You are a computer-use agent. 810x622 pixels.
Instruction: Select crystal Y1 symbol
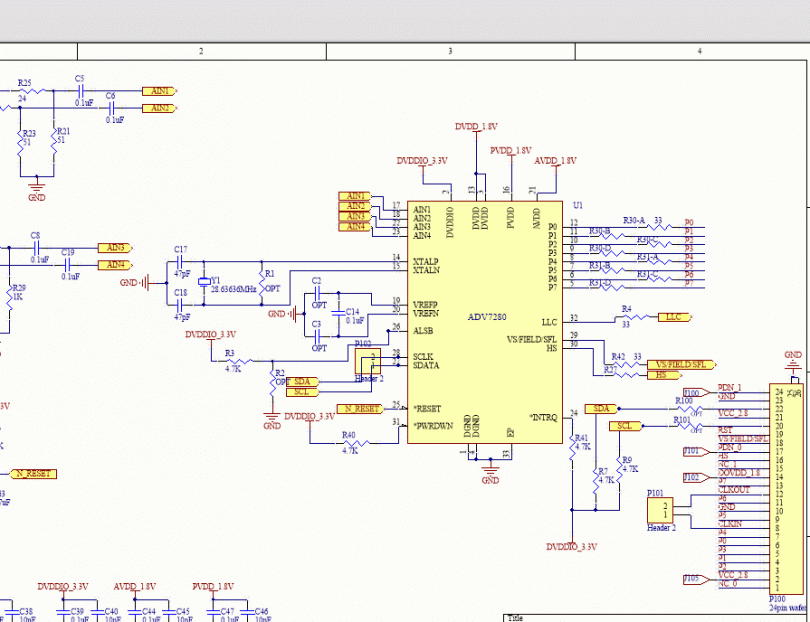tap(204, 282)
